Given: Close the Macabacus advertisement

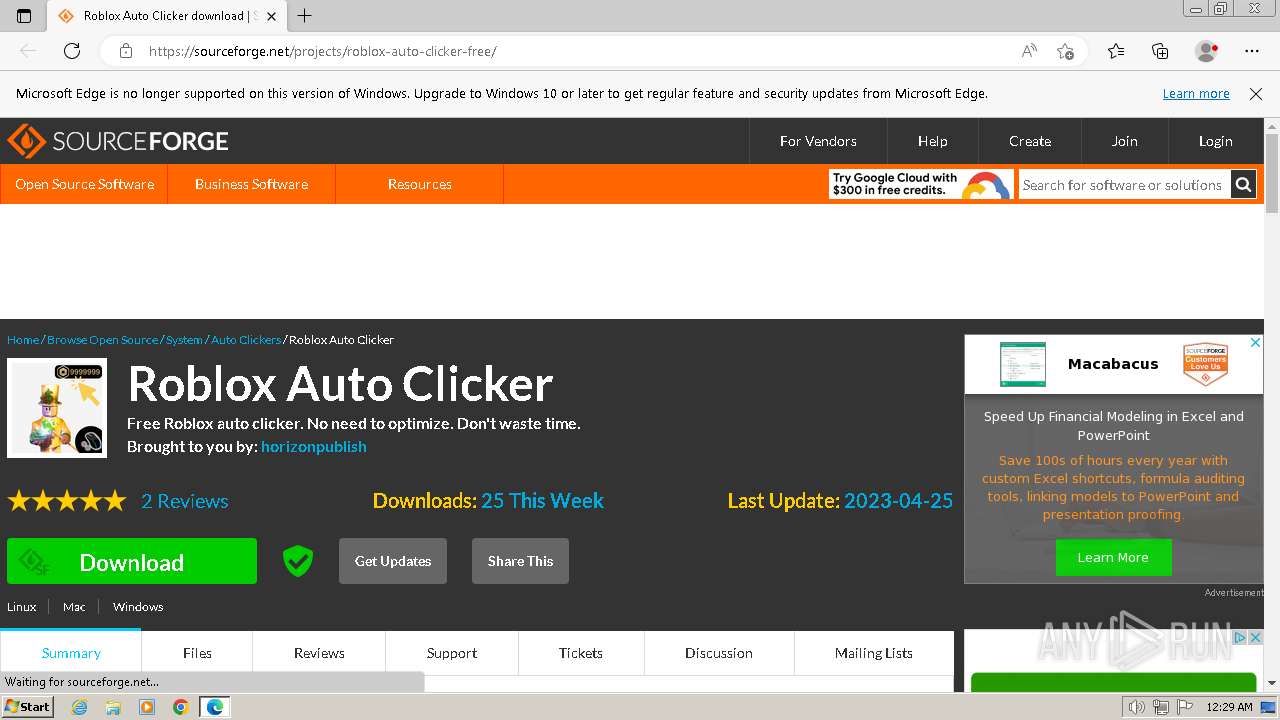Looking at the screenshot, I should 1256,343.
